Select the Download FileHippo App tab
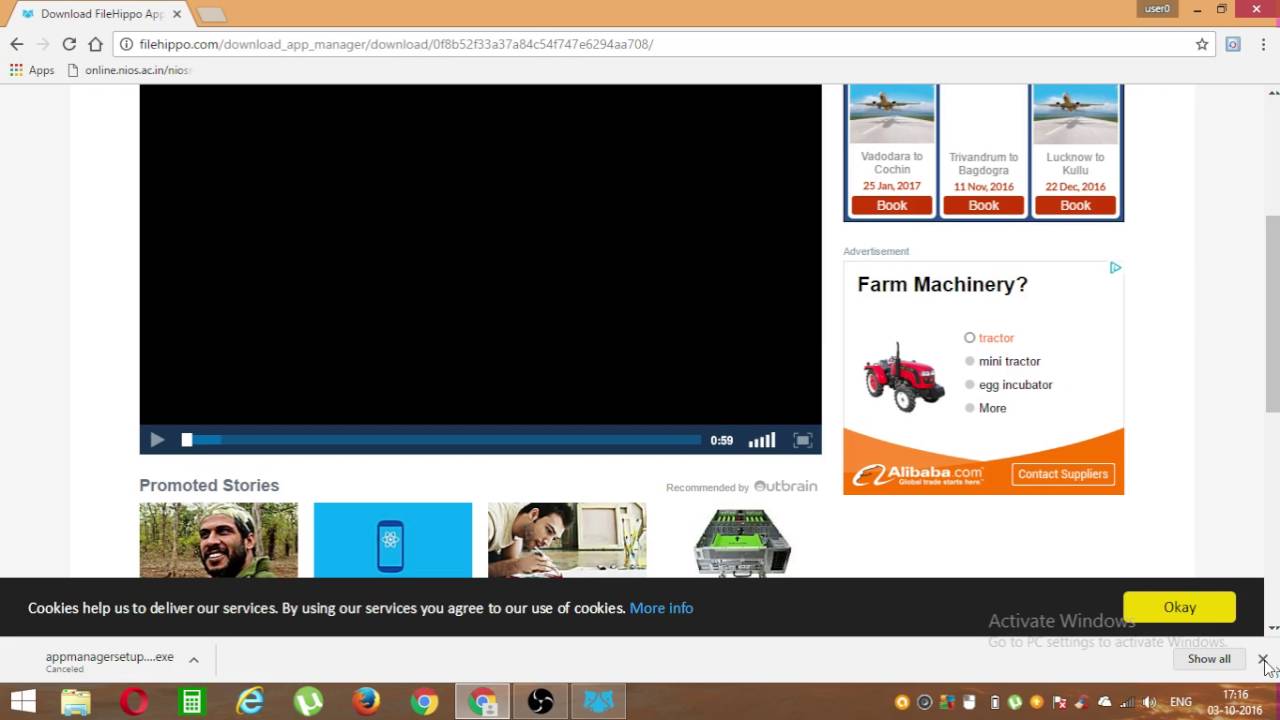1280x720 pixels. click(98, 14)
